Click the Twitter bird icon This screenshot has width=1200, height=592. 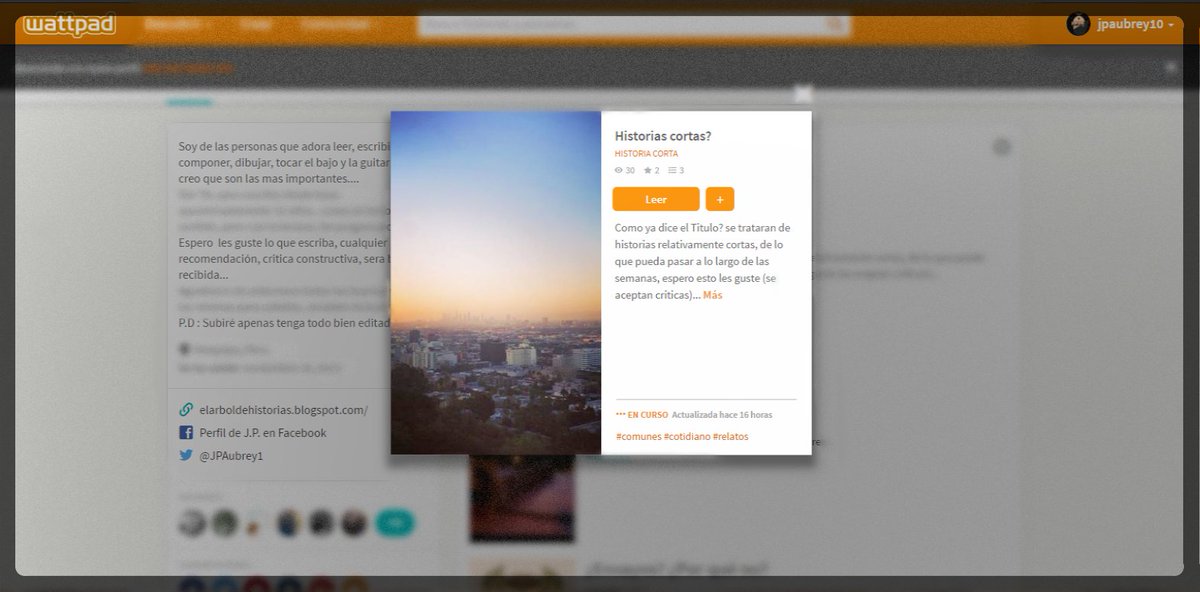pos(185,455)
